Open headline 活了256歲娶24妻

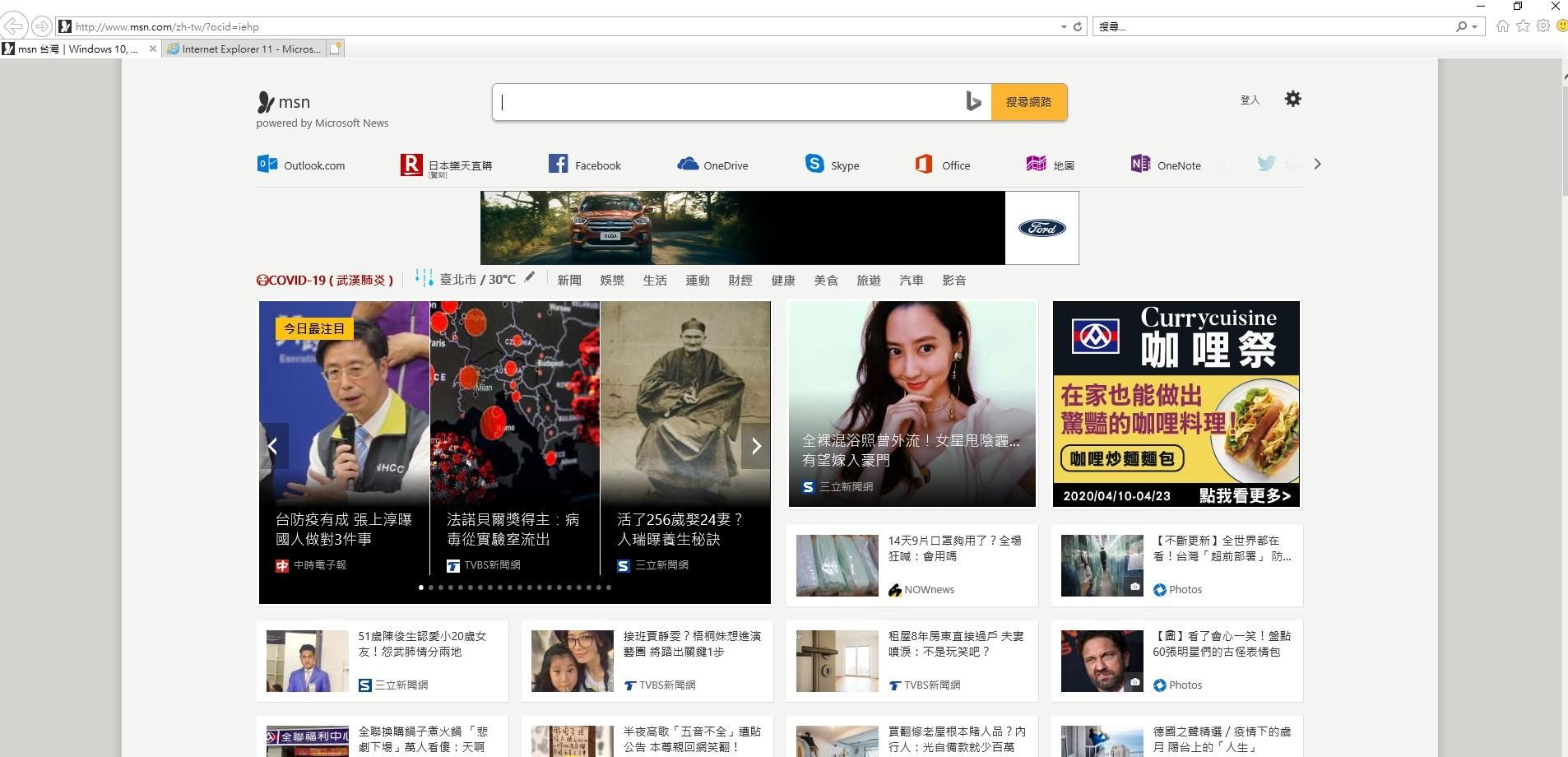pos(680,529)
